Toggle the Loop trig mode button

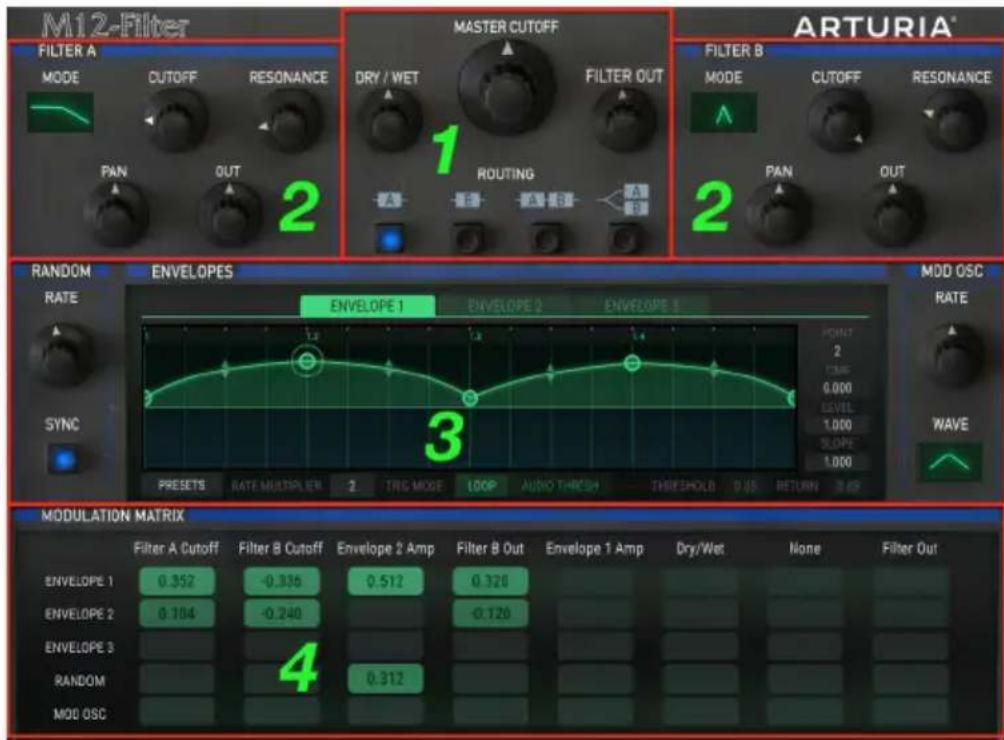pos(481,486)
